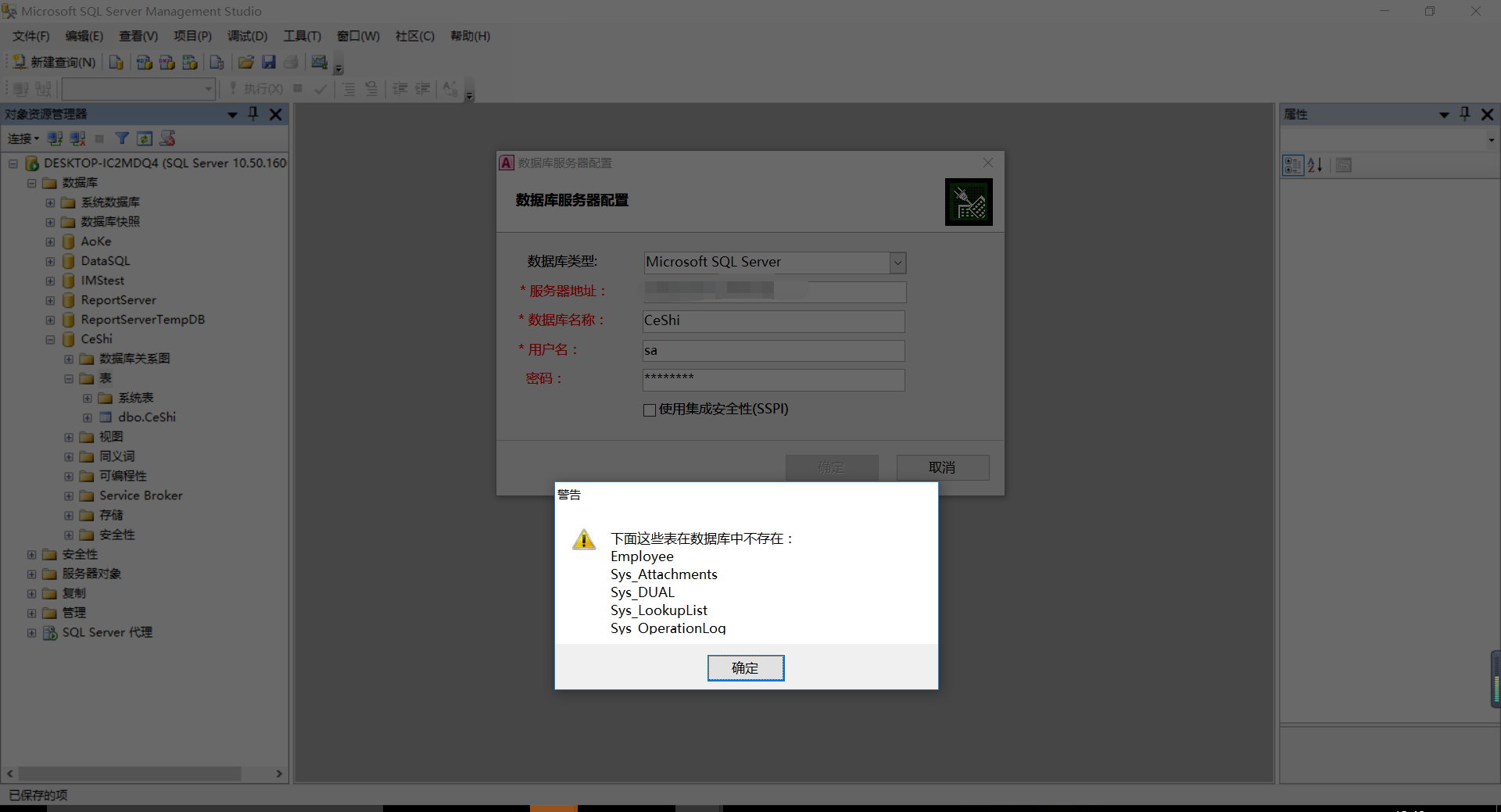Click the Object Explorer horizontal scrollbar

tap(130, 774)
